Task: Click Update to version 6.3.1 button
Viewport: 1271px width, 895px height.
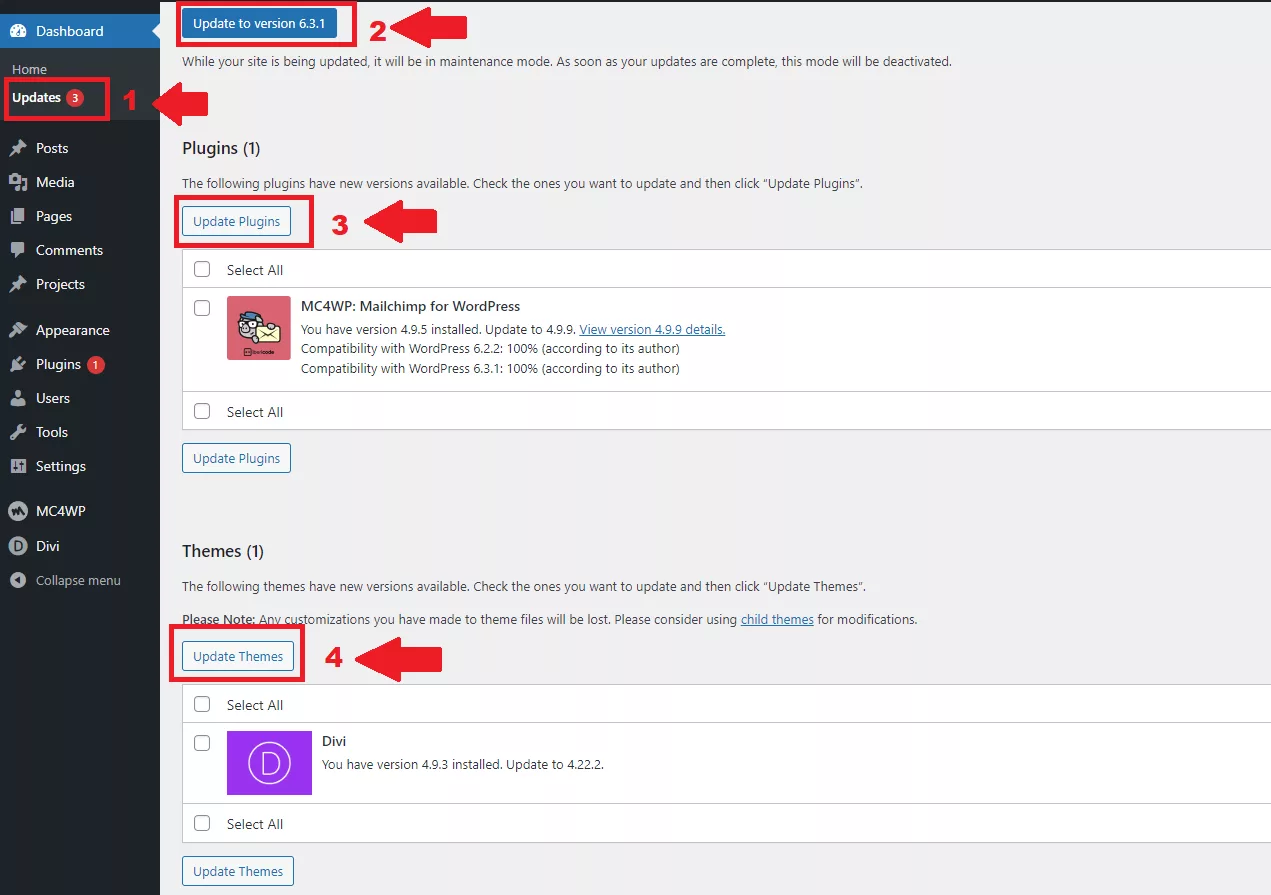Action: tap(259, 23)
